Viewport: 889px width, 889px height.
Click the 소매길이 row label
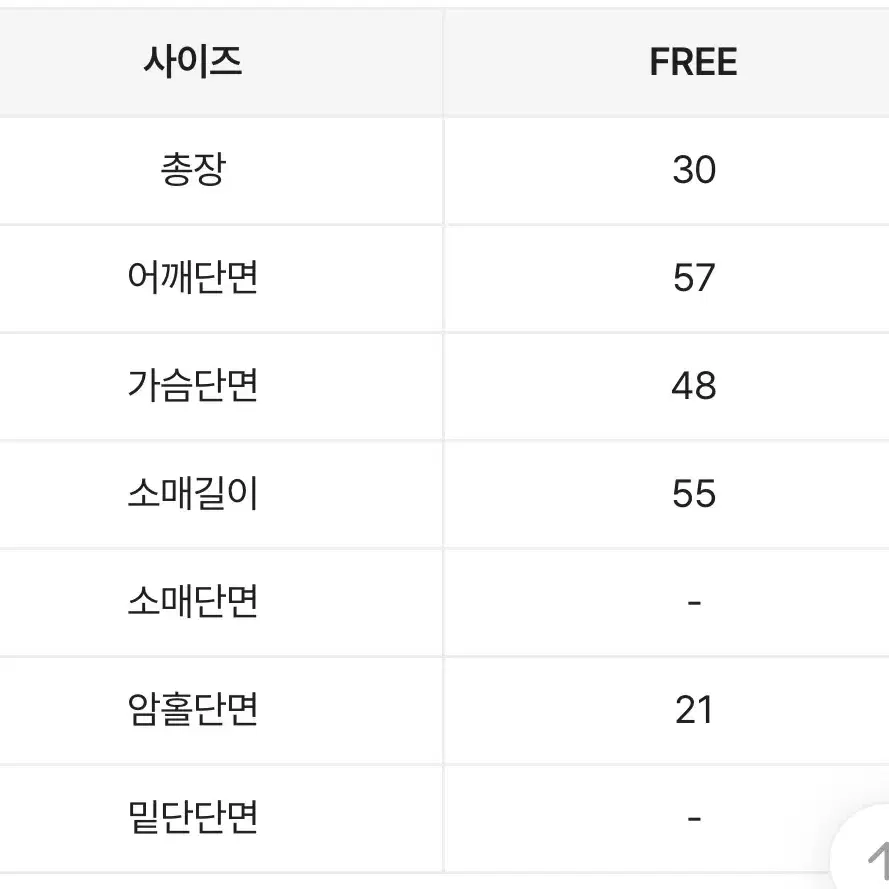(x=193, y=493)
